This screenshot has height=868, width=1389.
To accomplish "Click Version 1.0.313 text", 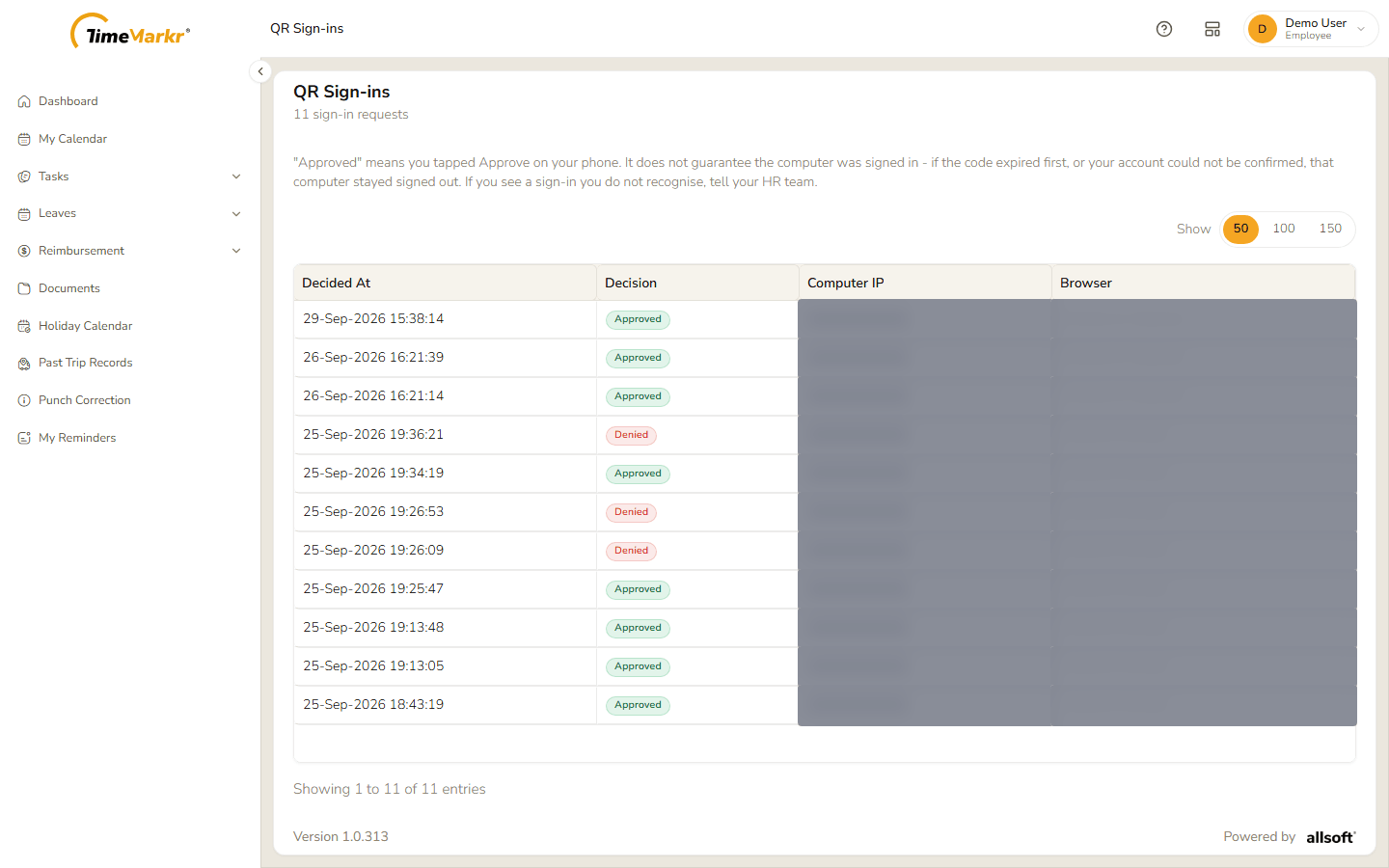I will click(340, 837).
